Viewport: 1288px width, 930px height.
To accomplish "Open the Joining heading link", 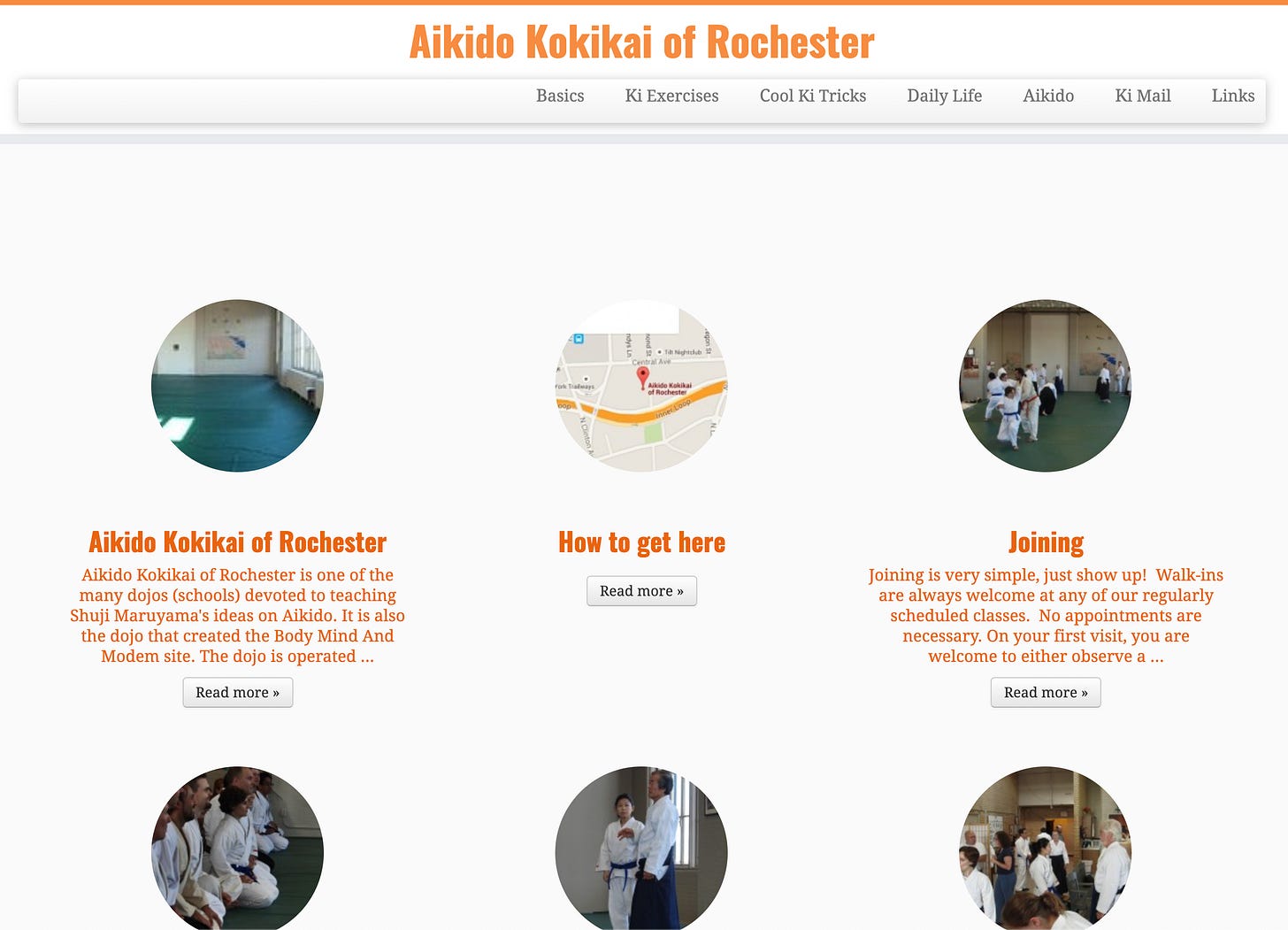I will [x=1046, y=542].
